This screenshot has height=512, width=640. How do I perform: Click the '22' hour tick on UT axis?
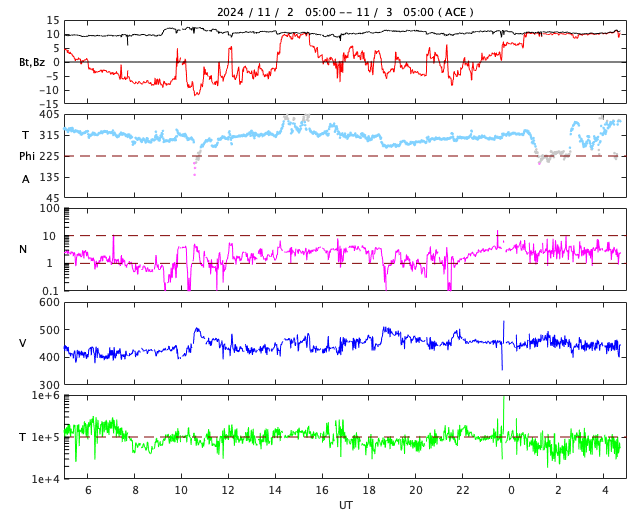(x=463, y=490)
